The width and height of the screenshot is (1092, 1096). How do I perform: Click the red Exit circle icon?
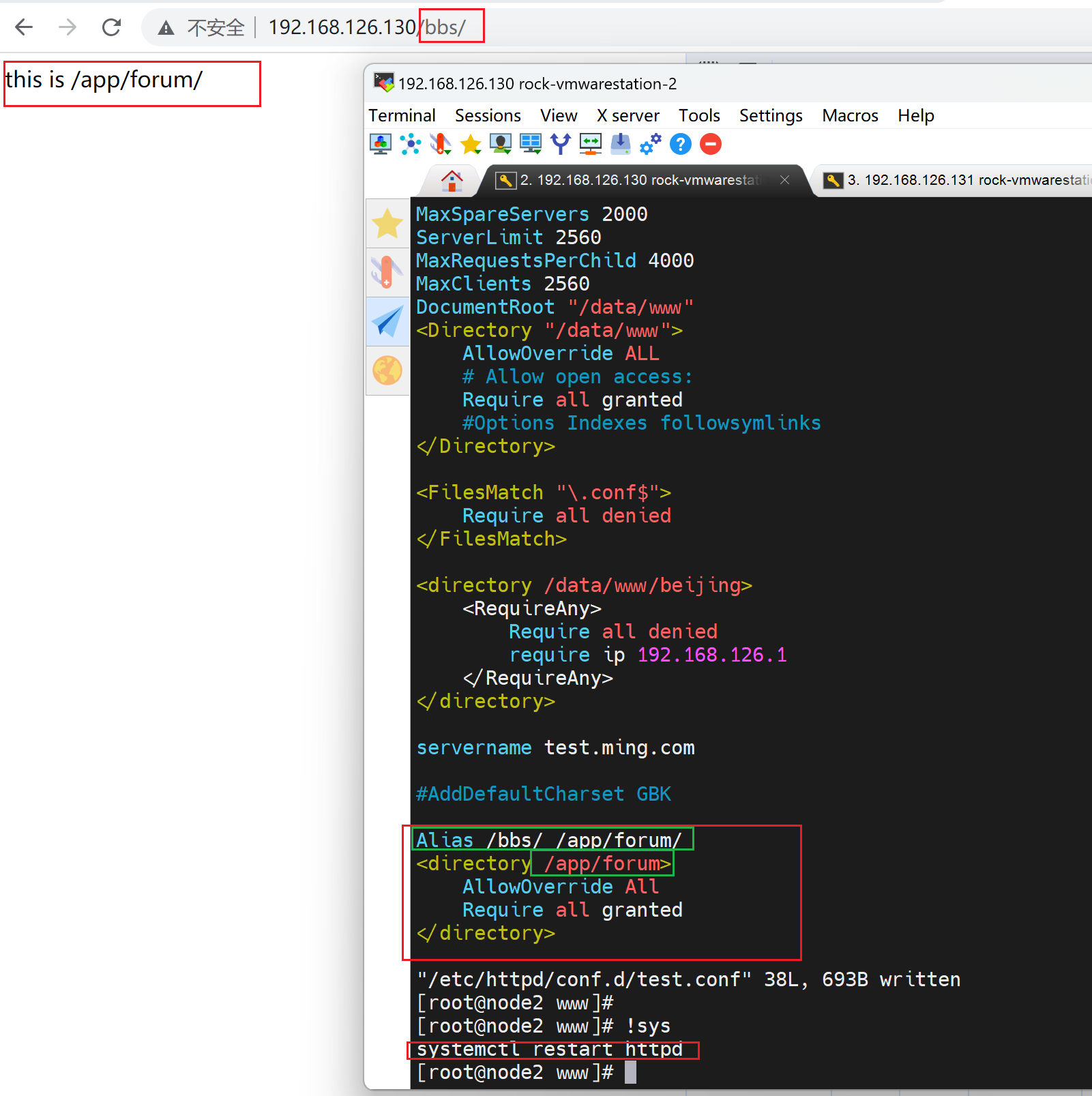click(711, 144)
